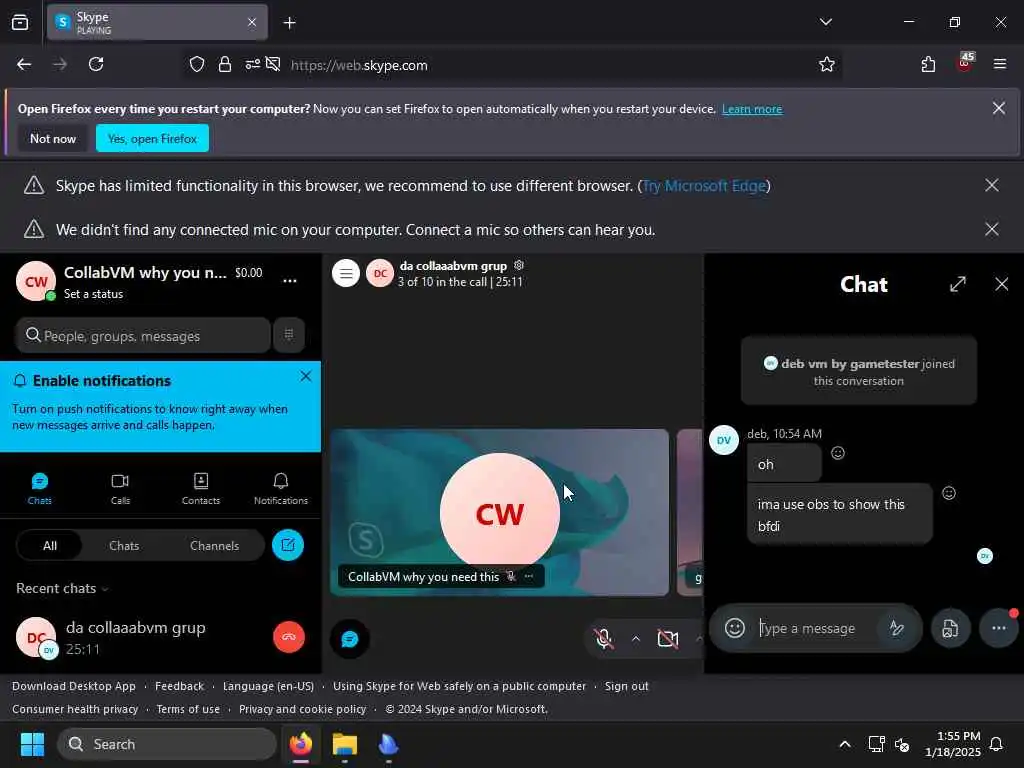This screenshot has height=768, width=1024.
Task: Open the Skype dial pad
Action: pos(289,335)
